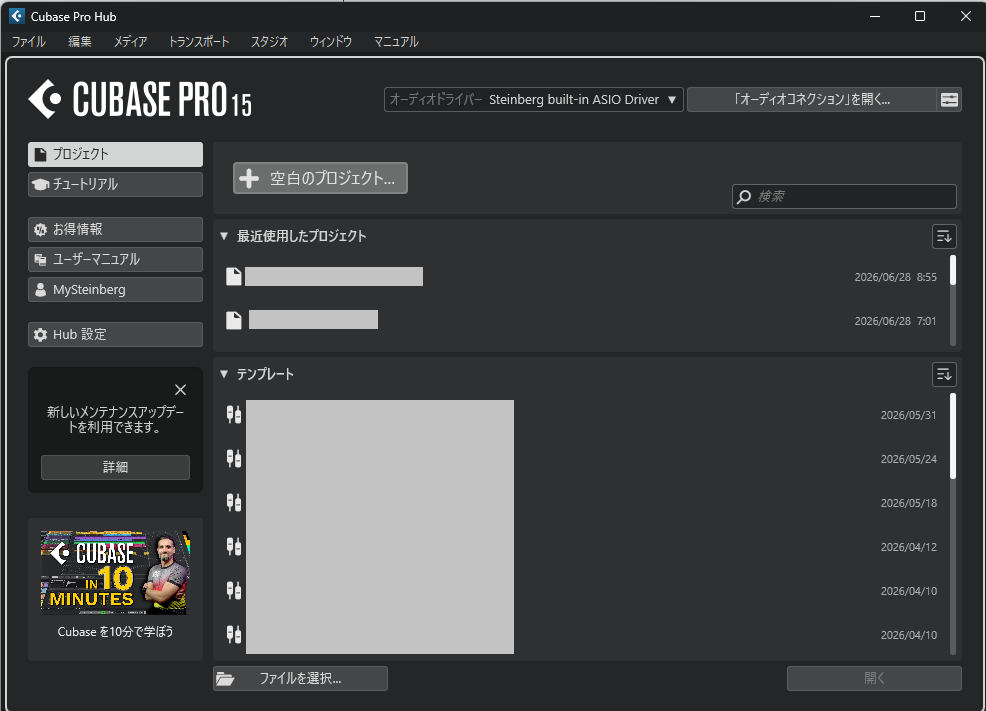
Task: Click the magnifier search icon
Action: [744, 197]
